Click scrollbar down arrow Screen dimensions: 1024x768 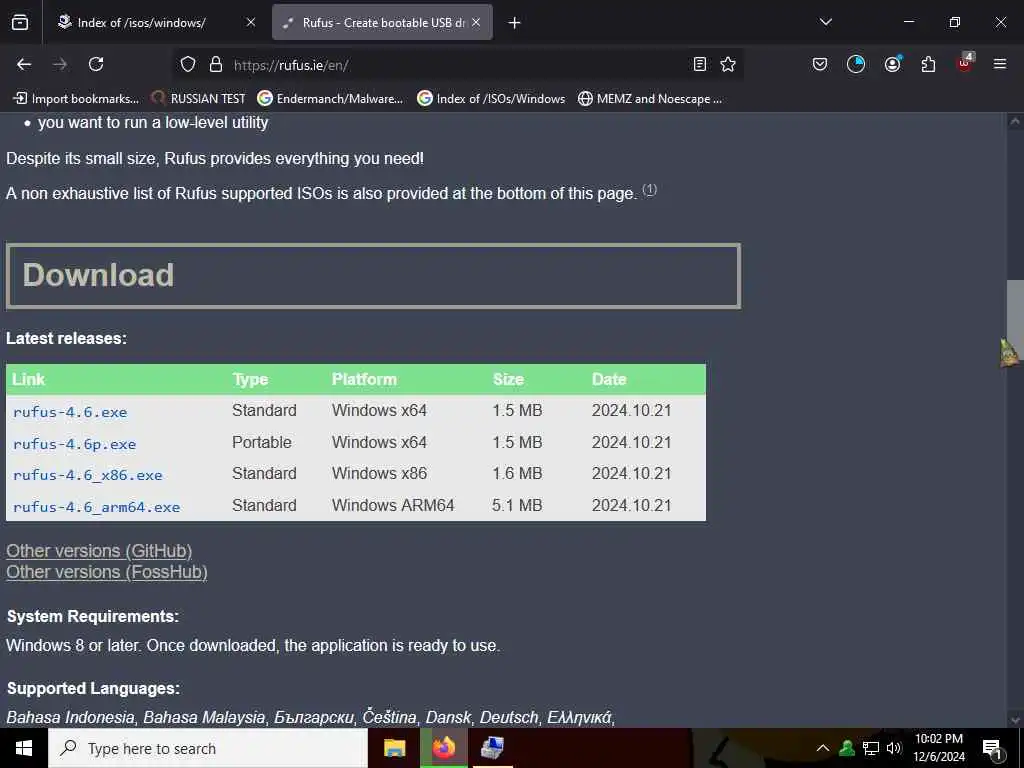(x=1015, y=720)
